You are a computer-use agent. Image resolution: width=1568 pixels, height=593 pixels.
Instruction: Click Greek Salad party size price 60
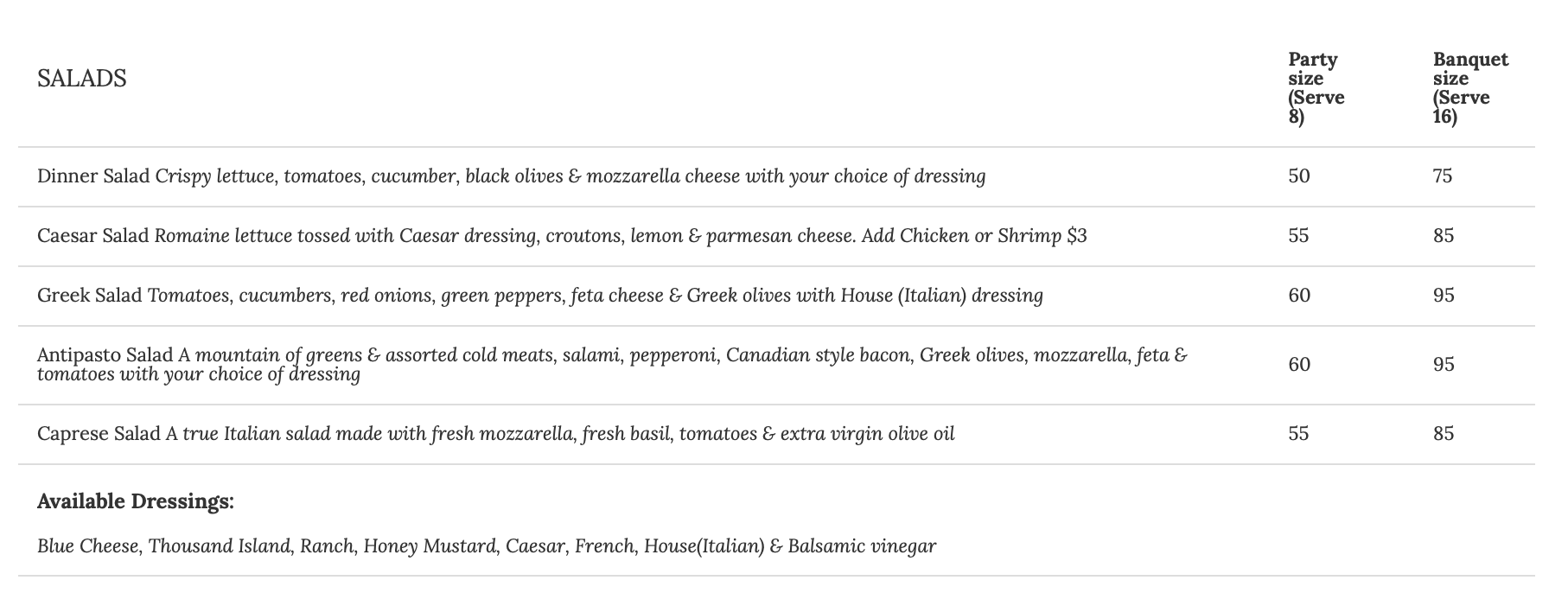[1298, 296]
